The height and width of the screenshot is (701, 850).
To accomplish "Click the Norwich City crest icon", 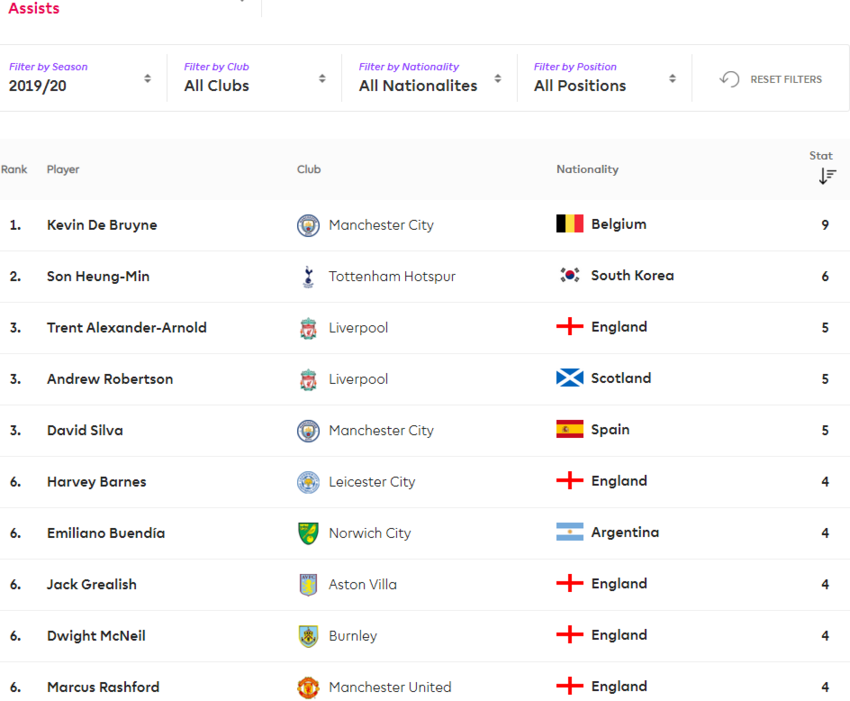I will [308, 533].
